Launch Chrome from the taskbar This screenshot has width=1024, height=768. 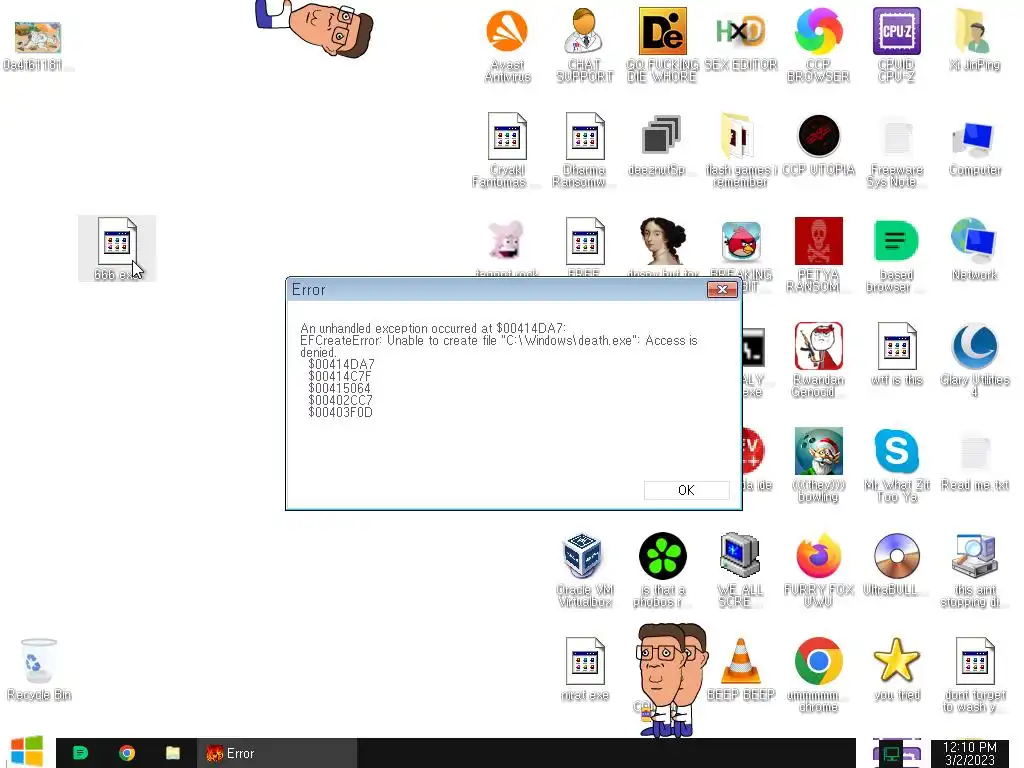(127, 753)
